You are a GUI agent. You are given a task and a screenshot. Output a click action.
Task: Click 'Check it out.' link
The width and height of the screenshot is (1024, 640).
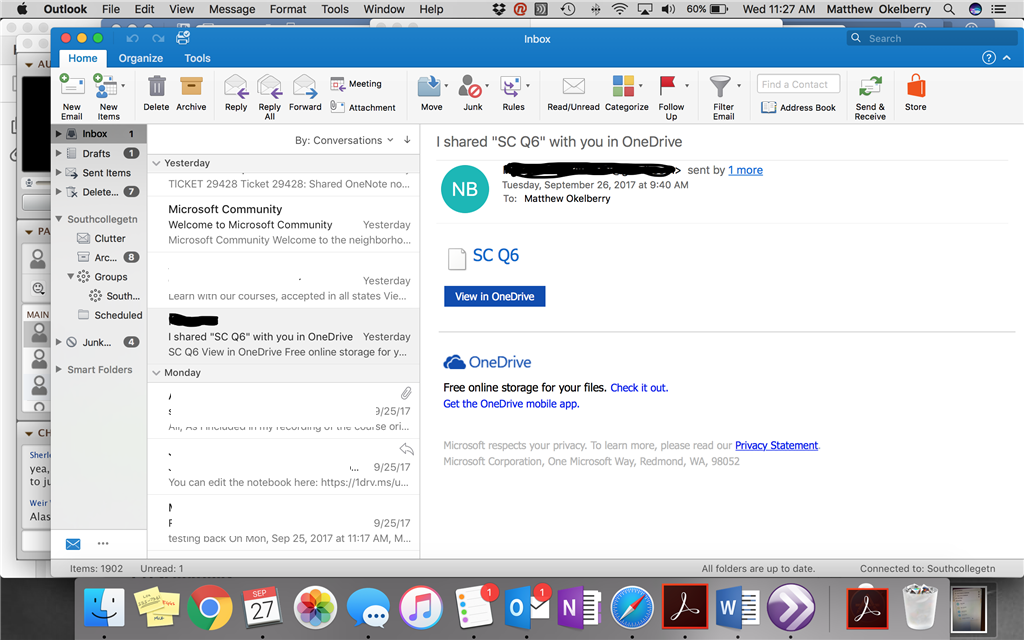(x=639, y=387)
